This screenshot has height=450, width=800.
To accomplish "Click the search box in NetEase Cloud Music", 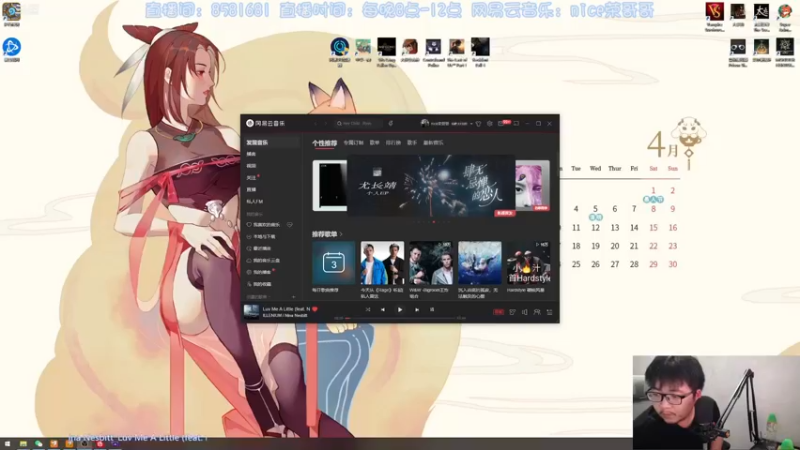I will [x=358, y=123].
